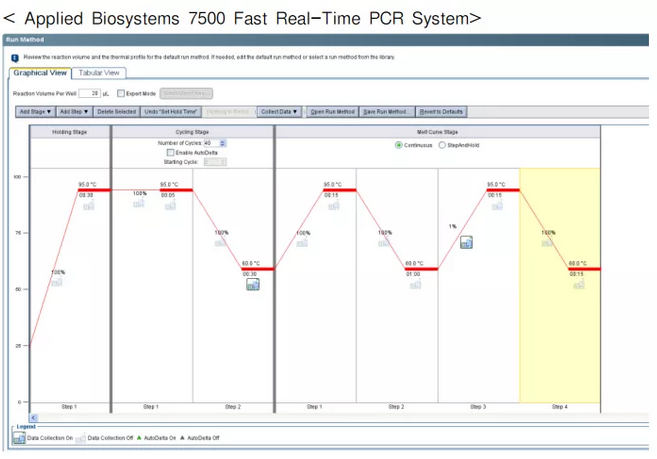Click the Revert to Defaults button
This screenshot has height=459, width=657.
tap(441, 112)
